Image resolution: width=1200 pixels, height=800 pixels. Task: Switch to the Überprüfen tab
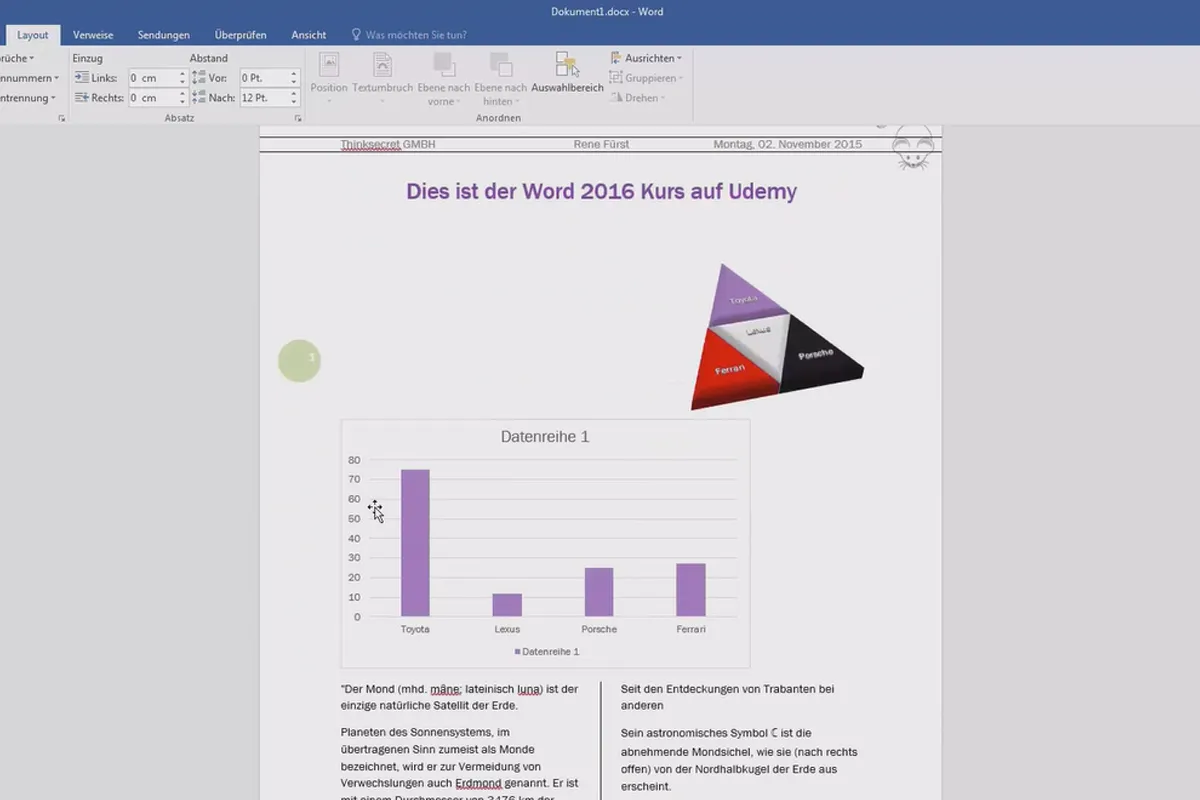240,35
